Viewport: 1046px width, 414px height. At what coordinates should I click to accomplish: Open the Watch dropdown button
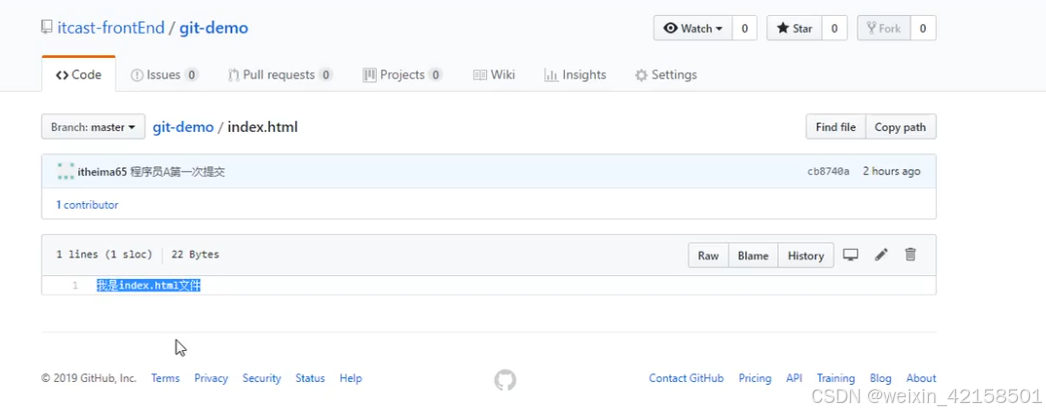pyautogui.click(x=693, y=28)
